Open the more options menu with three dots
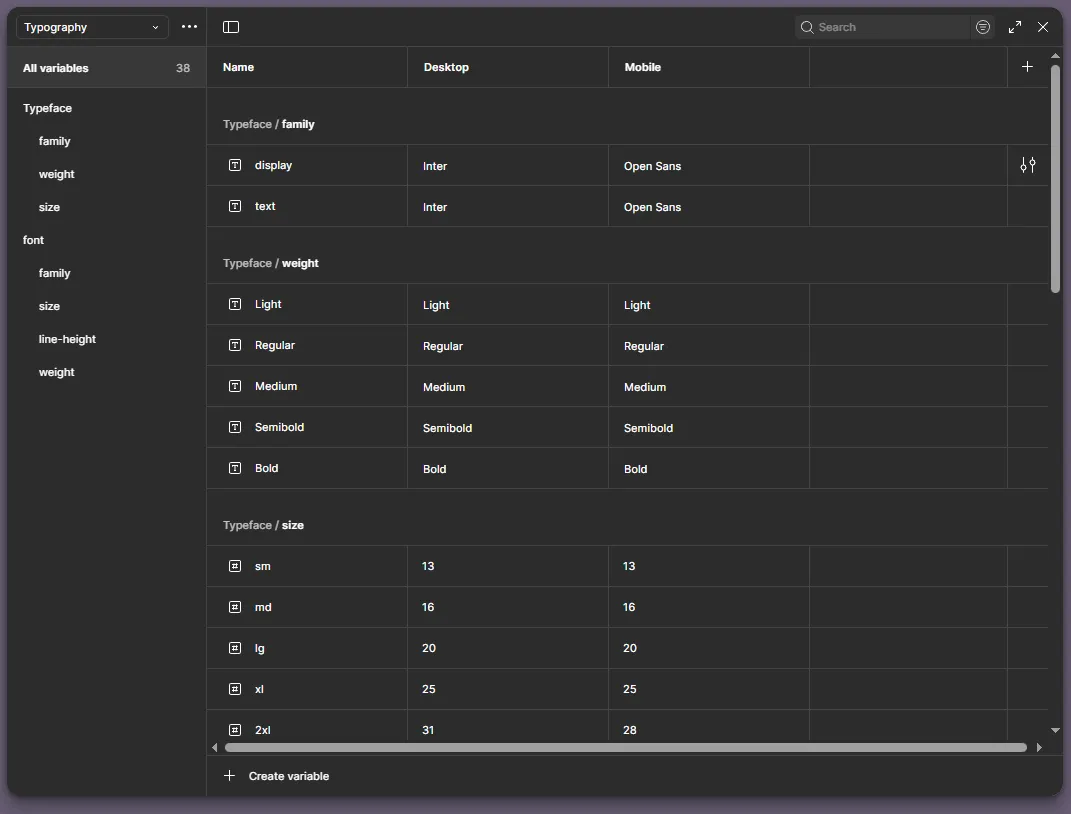The image size is (1071, 814). coord(189,27)
